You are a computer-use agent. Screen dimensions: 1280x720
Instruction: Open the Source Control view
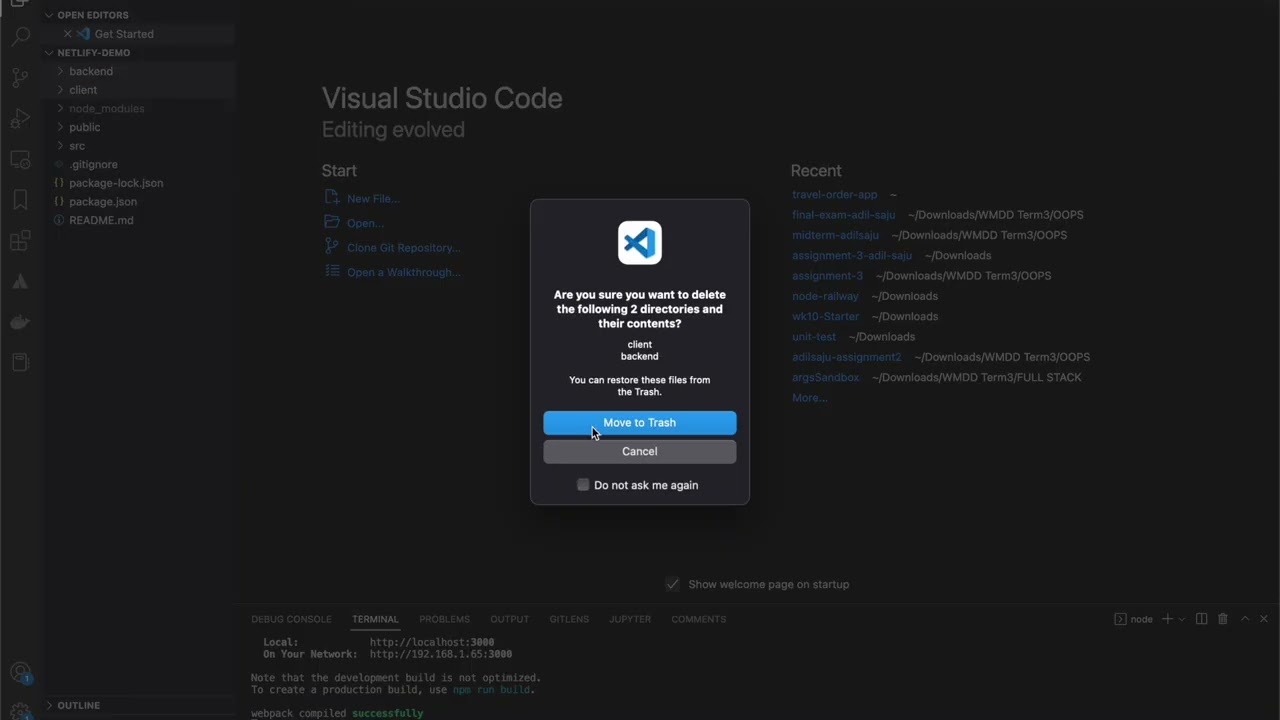click(20, 78)
